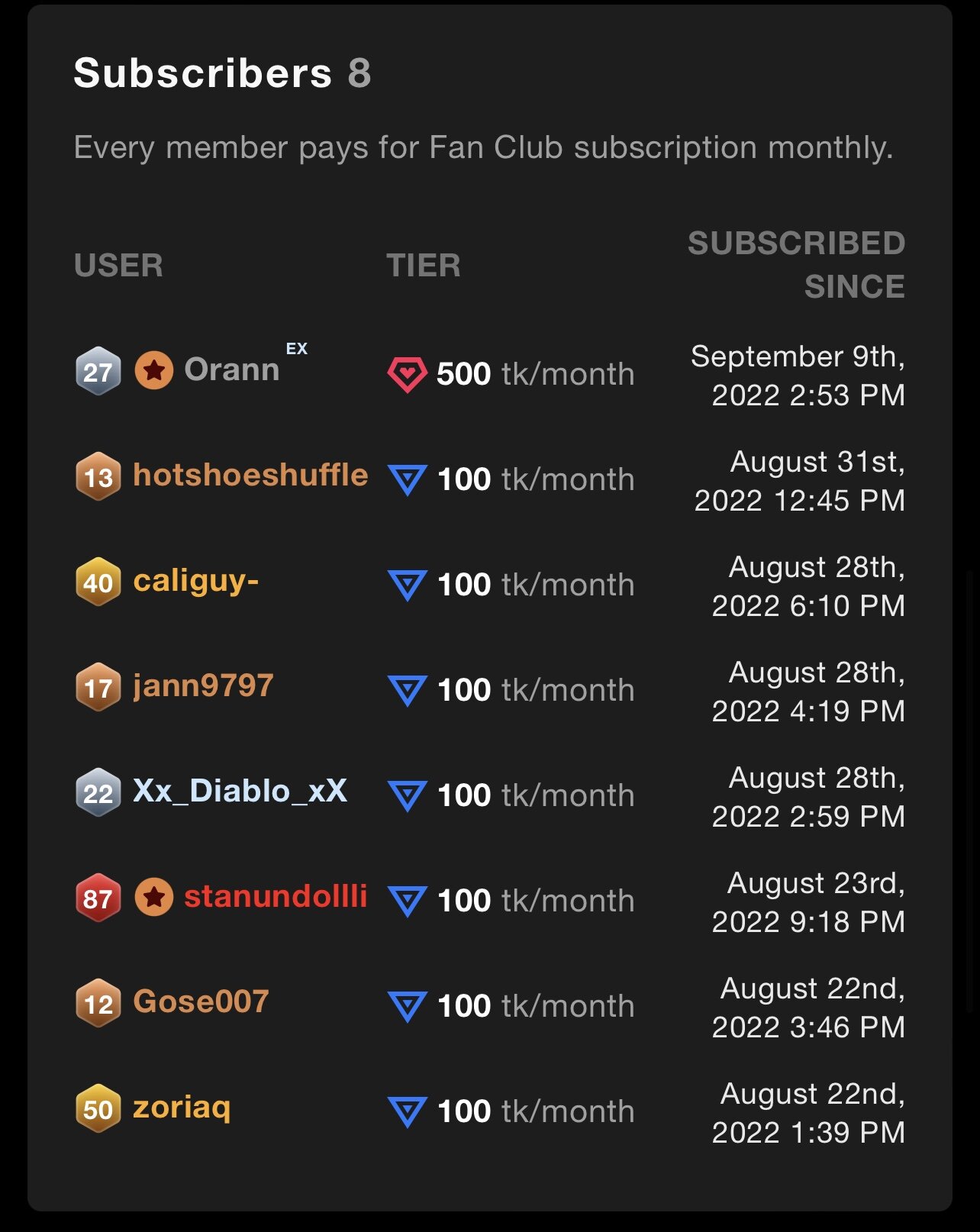Image resolution: width=980 pixels, height=1232 pixels.
Task: Click the level 40 badge beside caliguy-
Action: (x=98, y=582)
